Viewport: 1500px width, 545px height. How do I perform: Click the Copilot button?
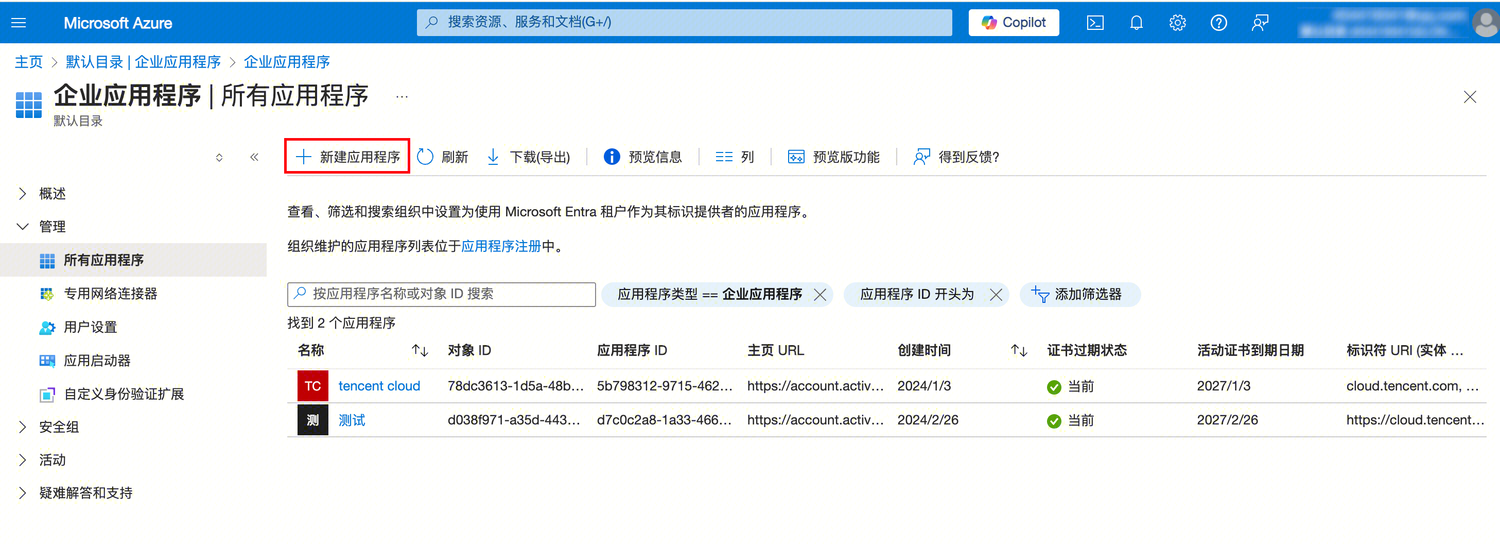[x=1014, y=22]
